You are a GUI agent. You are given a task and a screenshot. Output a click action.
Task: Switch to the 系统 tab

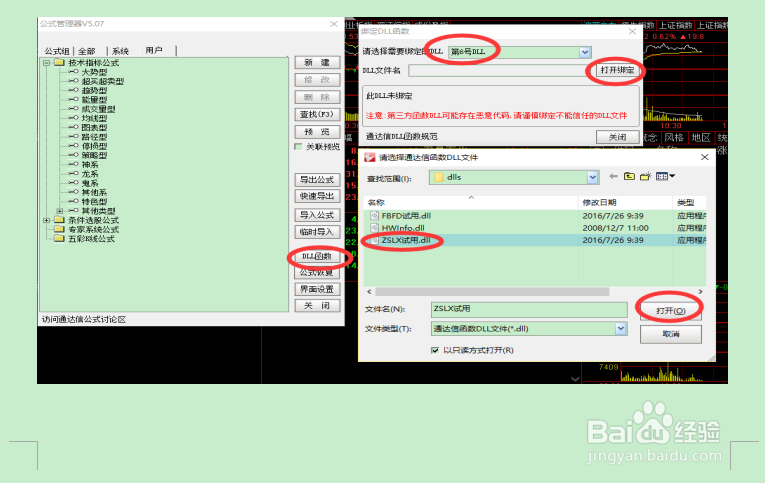click(x=120, y=51)
